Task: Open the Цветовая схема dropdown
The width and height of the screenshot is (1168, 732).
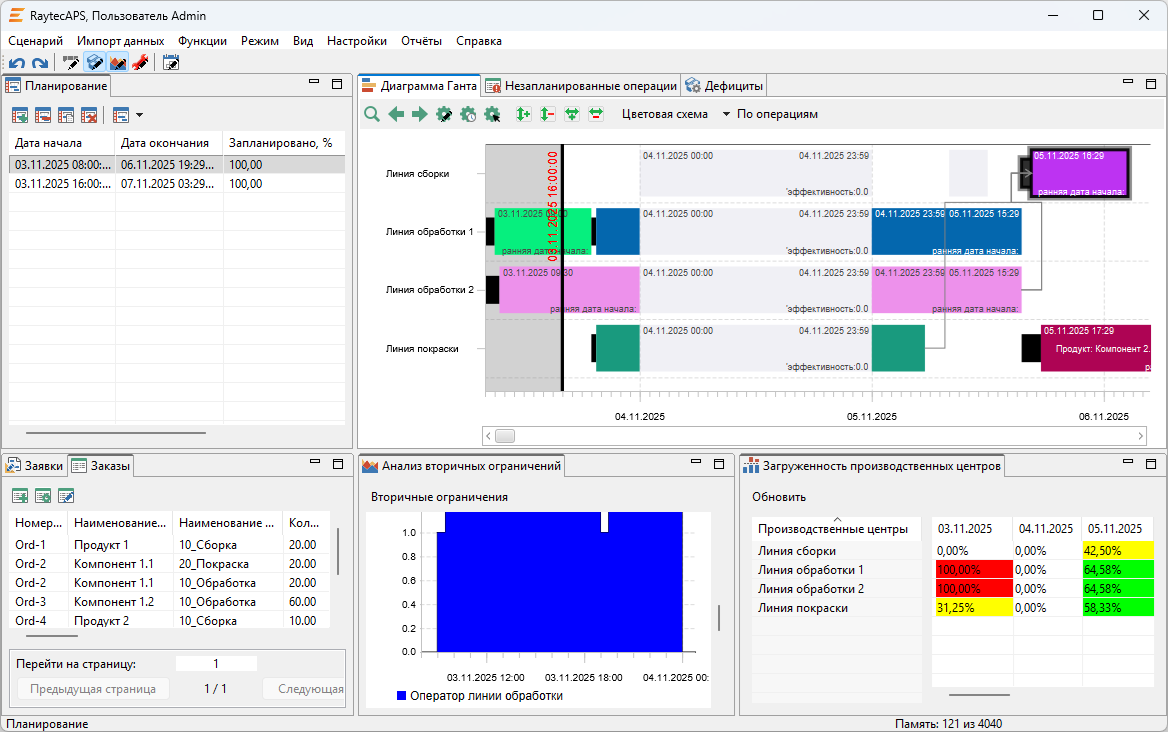Action: click(x=727, y=114)
